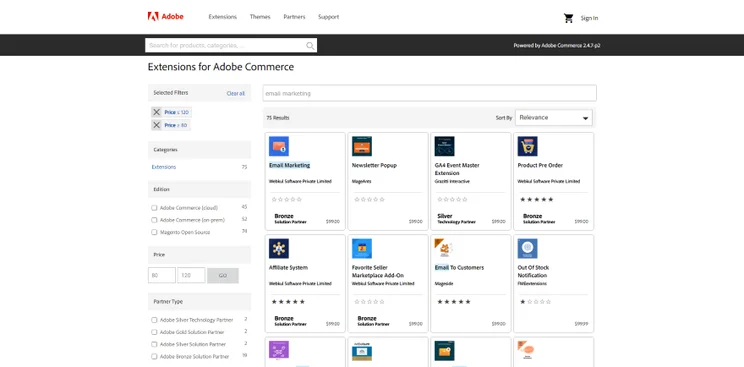Viewport: 744px width, 367px height.
Task: Open the Themes menu
Action: [x=260, y=17]
